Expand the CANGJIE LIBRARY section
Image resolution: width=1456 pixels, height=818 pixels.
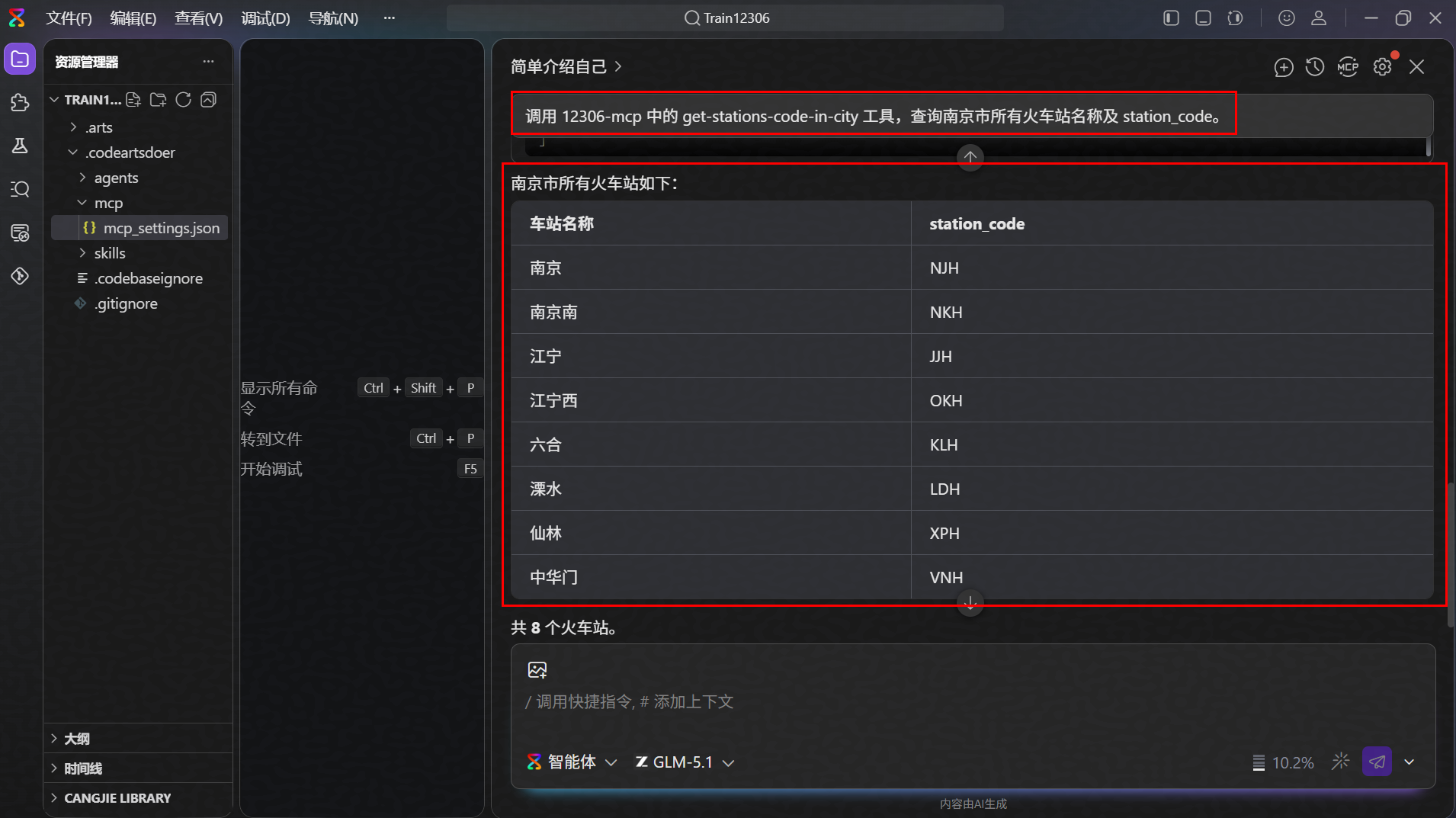138,798
